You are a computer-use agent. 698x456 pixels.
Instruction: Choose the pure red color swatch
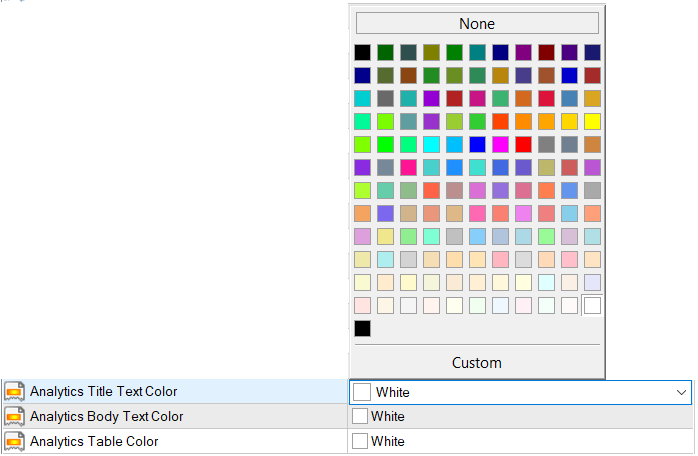523,144
